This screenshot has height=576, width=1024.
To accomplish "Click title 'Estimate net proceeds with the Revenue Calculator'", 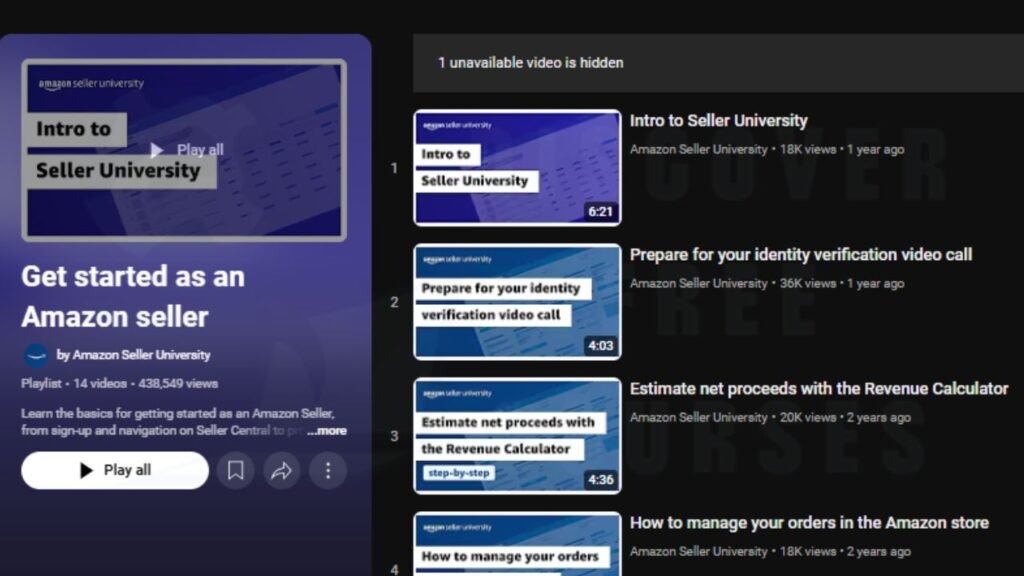I will (819, 389).
